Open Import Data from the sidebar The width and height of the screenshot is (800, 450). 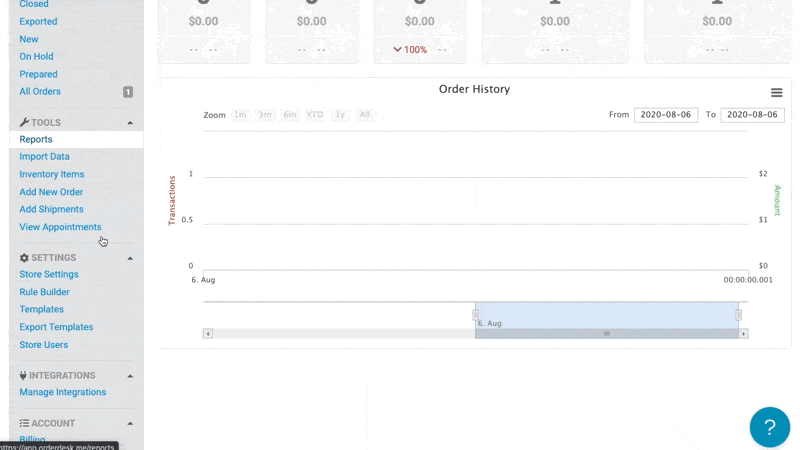44,157
